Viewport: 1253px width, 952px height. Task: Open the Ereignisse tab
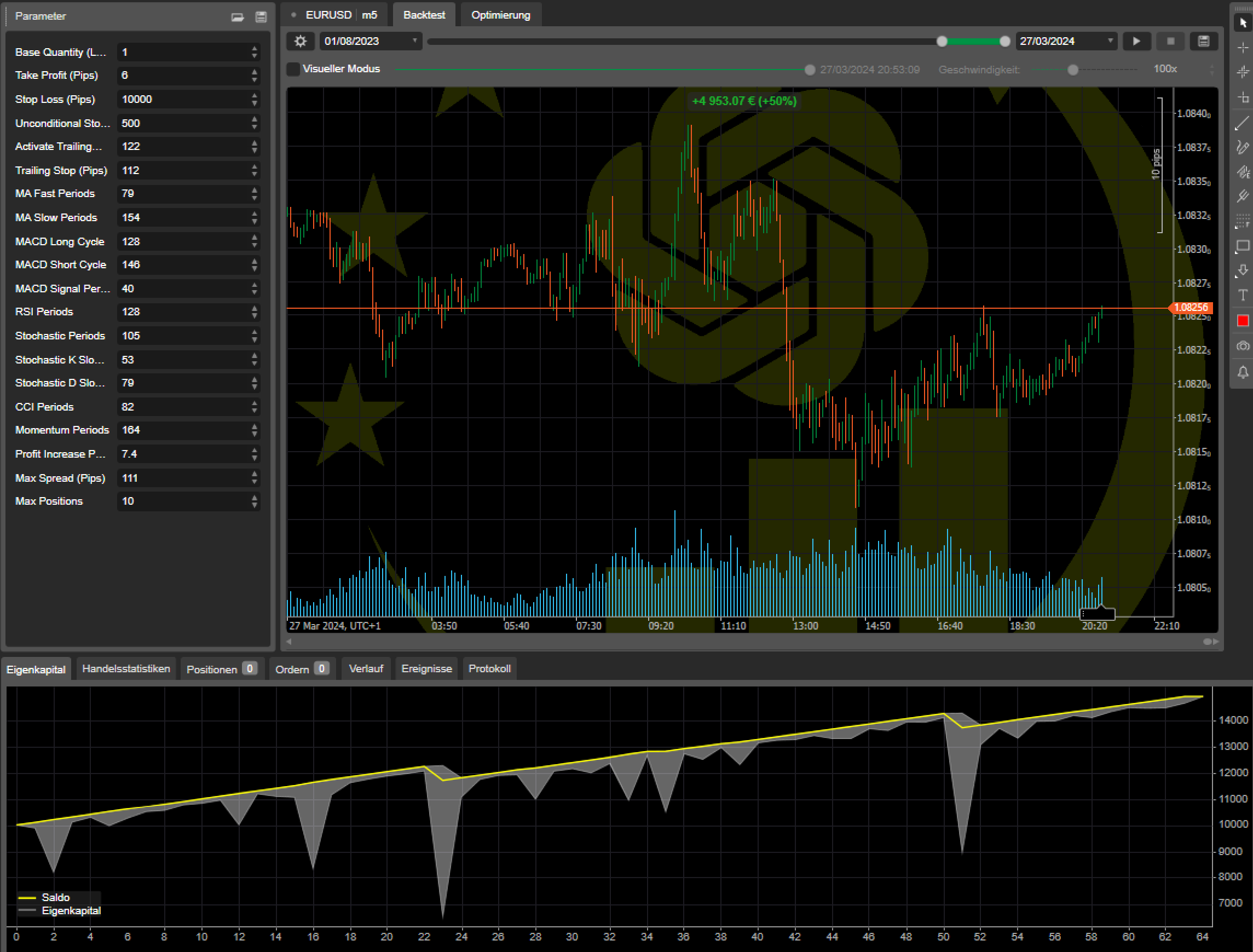[x=426, y=668]
